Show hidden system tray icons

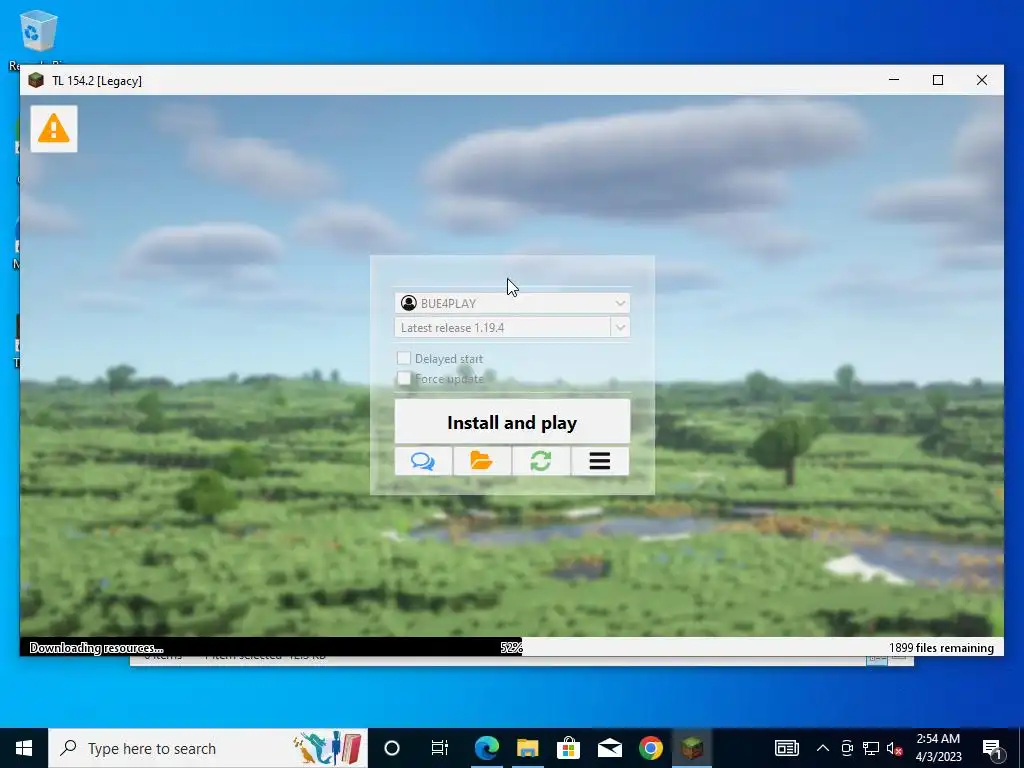(823, 748)
